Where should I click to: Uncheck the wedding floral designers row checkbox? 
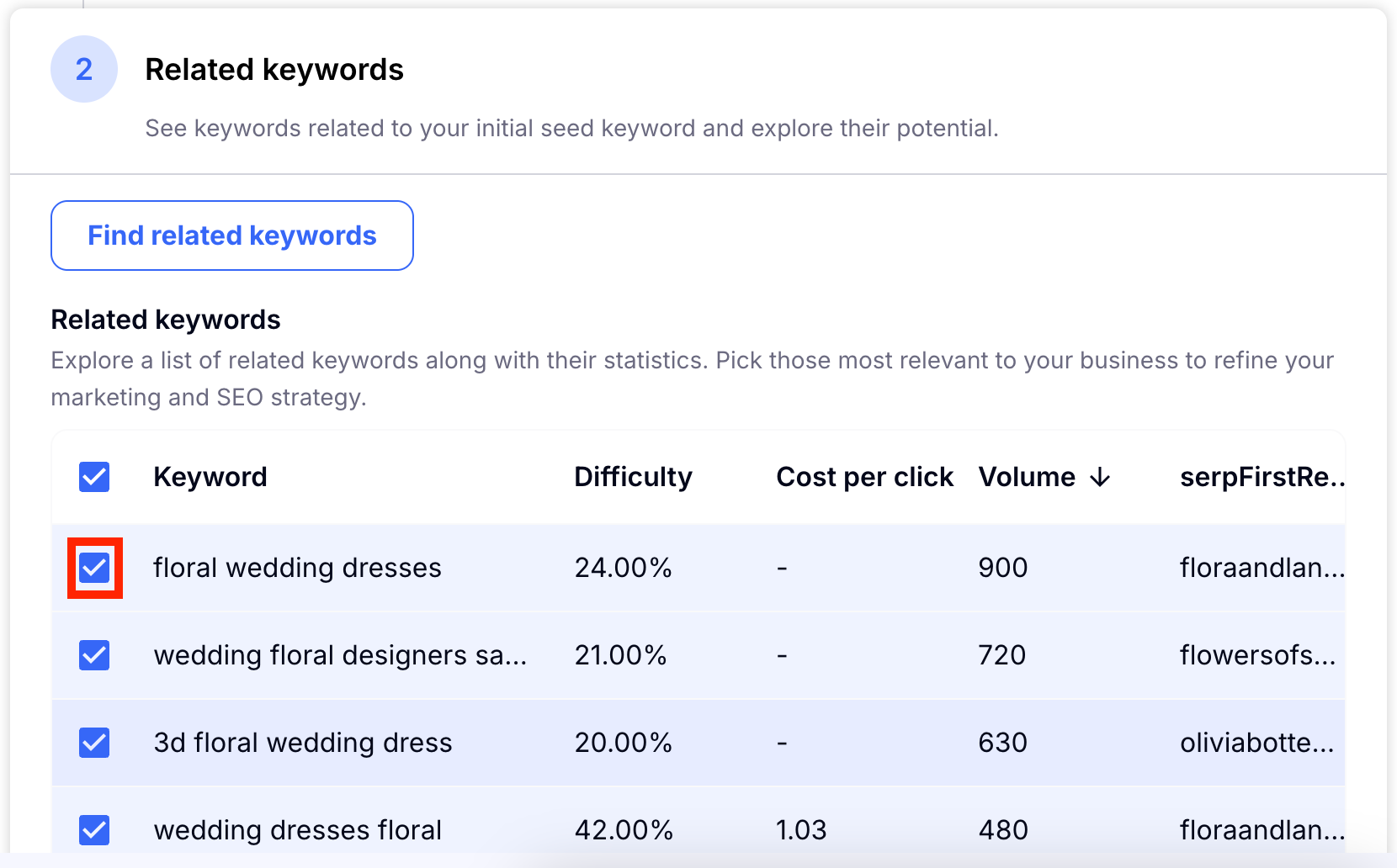tap(94, 655)
